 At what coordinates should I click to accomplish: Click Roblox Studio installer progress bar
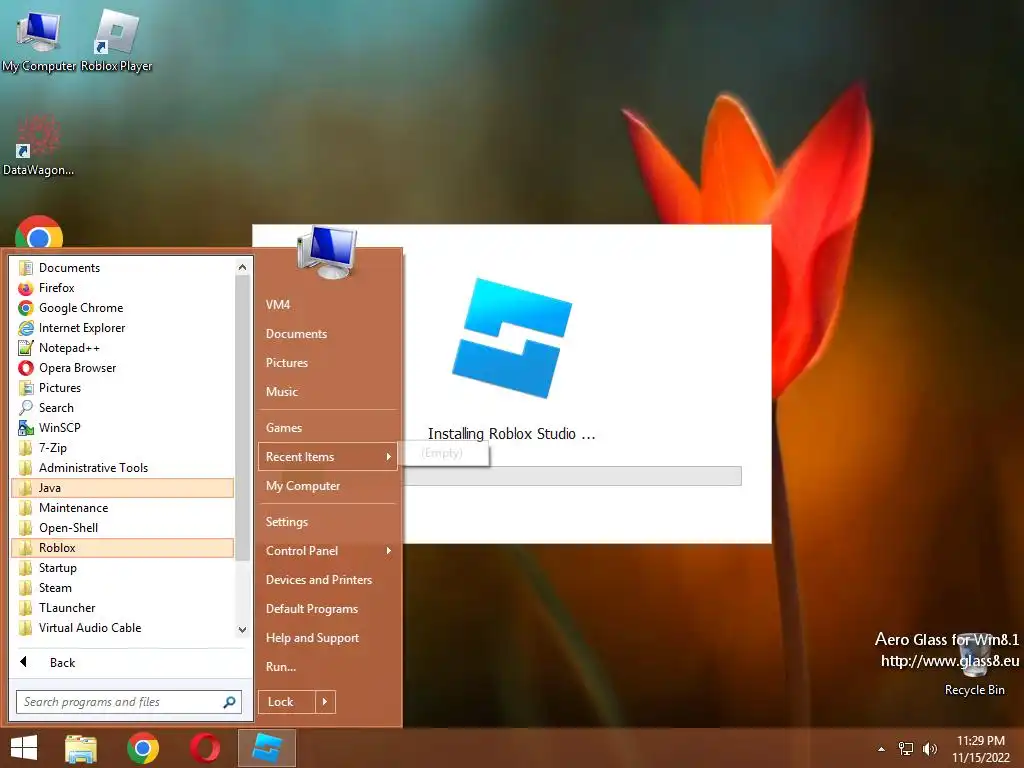pos(572,475)
